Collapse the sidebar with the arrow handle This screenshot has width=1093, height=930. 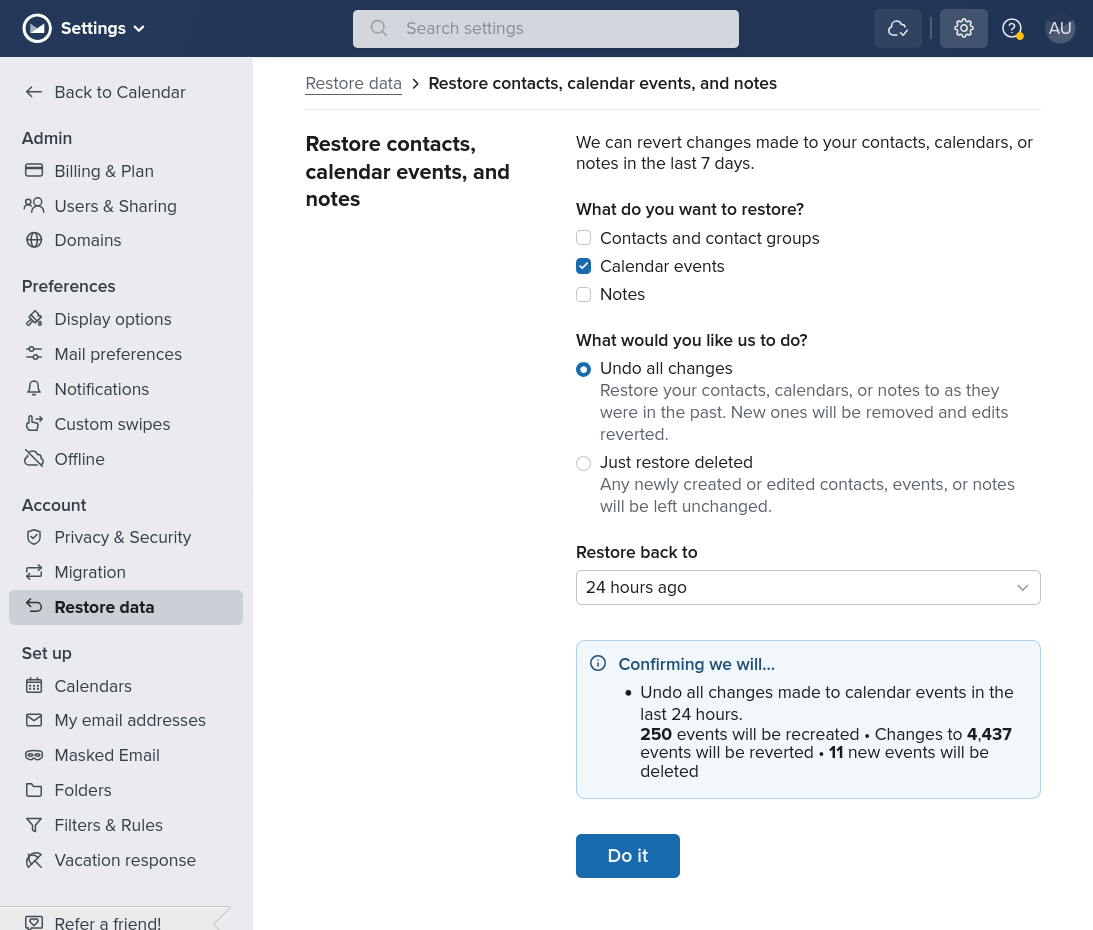[x=219, y=917]
